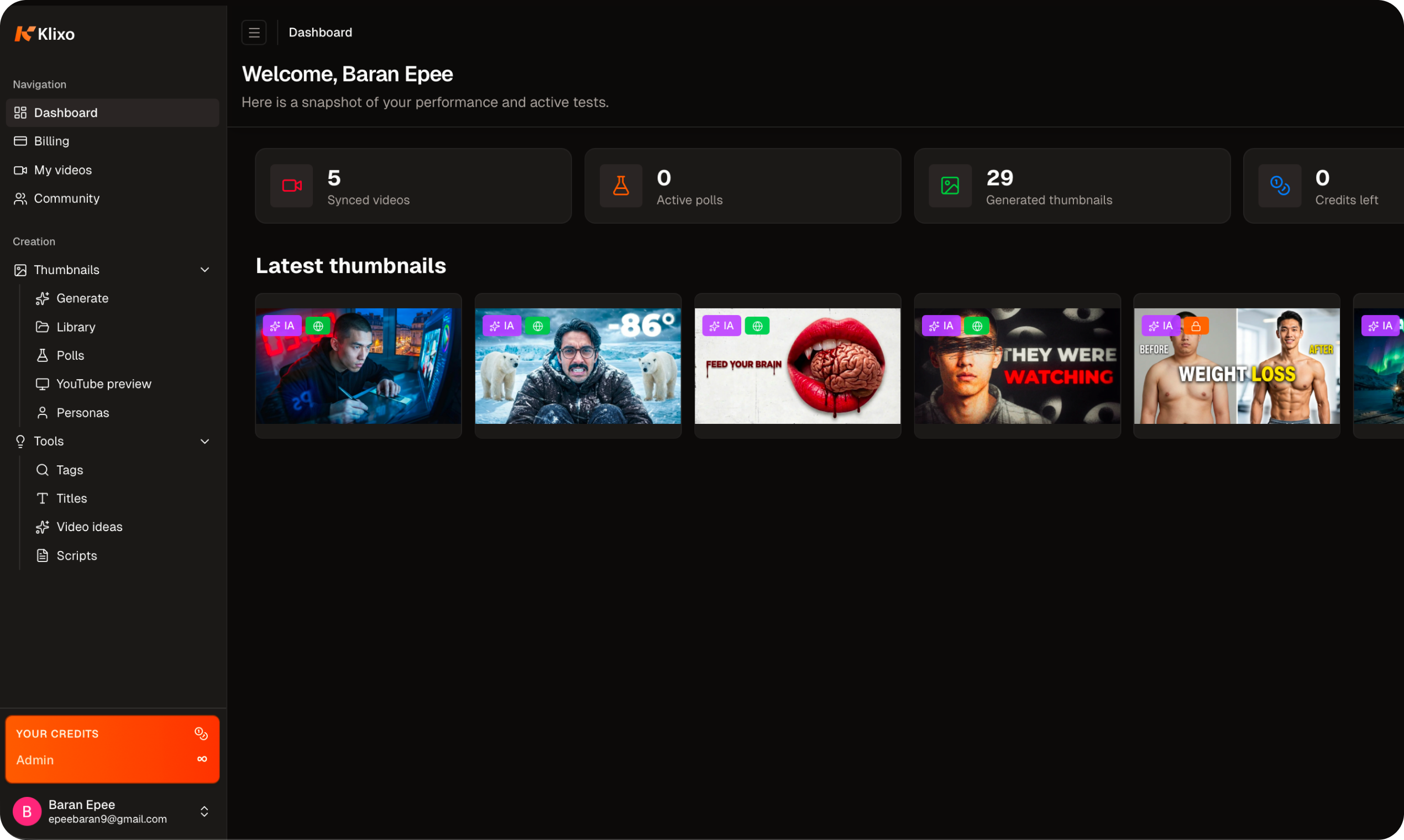Open the Video ideas tool
The image size is (1404, 840).
tap(89, 527)
